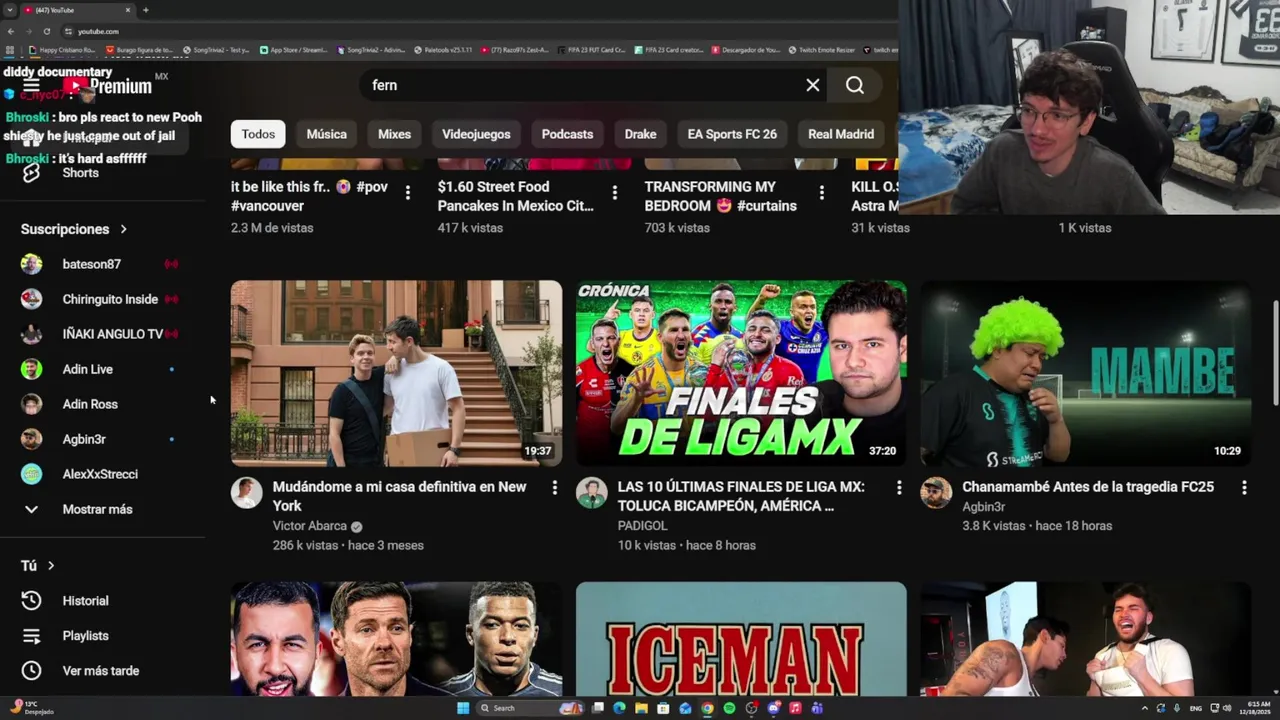Click the magnifier search button next to fern
1280x720 pixels.
(855, 85)
